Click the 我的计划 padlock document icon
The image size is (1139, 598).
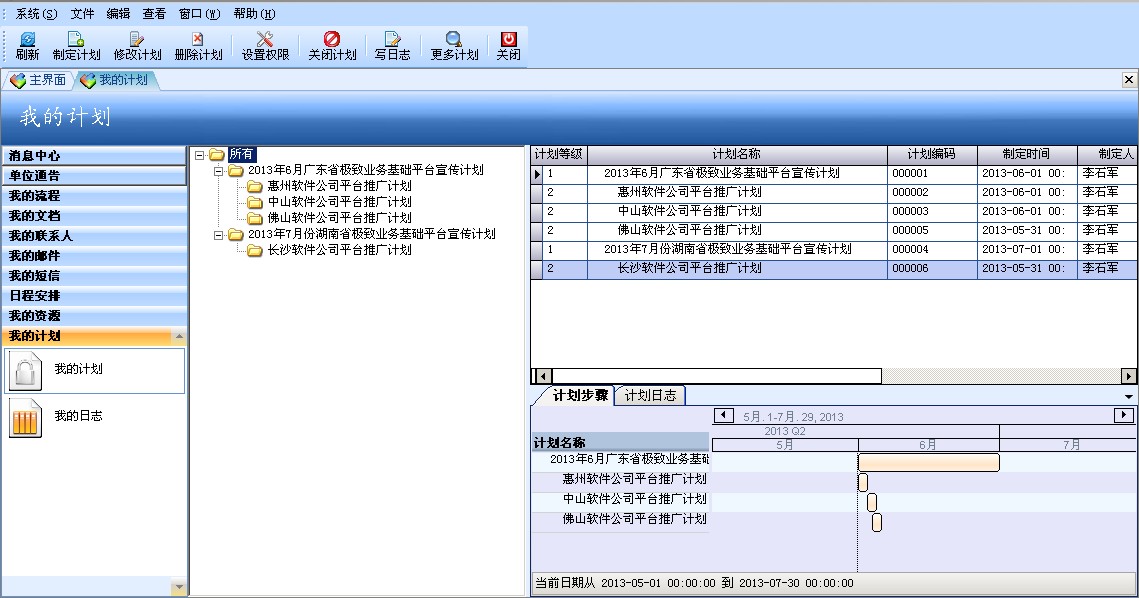(25, 371)
